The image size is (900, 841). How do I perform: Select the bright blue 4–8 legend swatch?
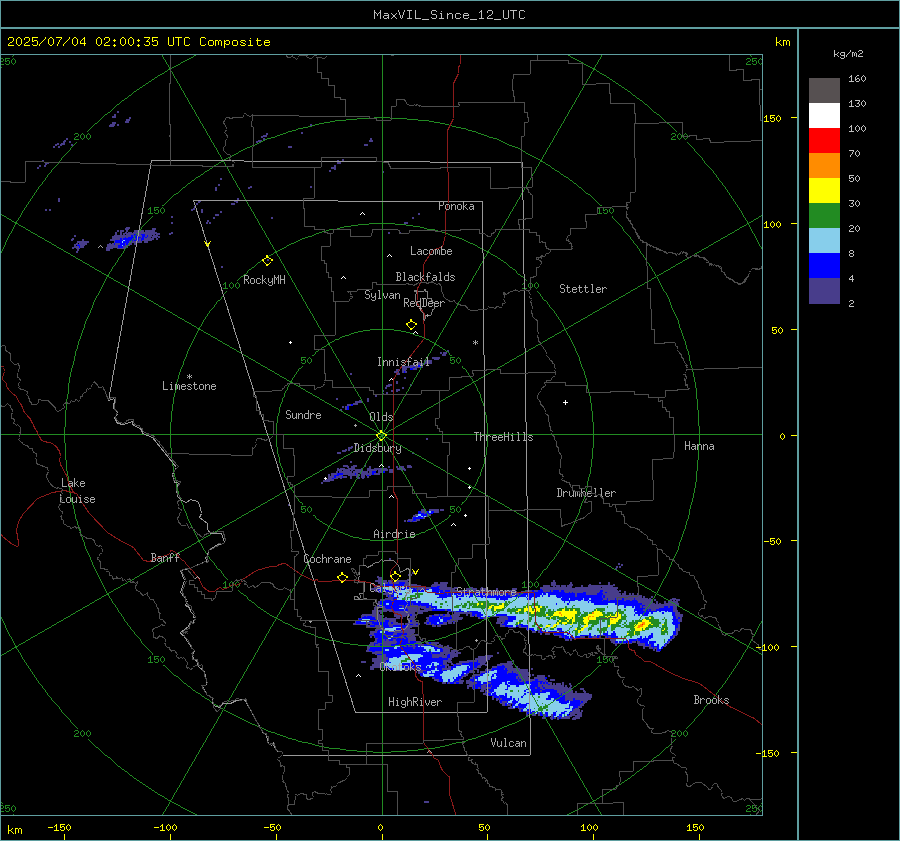(824, 266)
